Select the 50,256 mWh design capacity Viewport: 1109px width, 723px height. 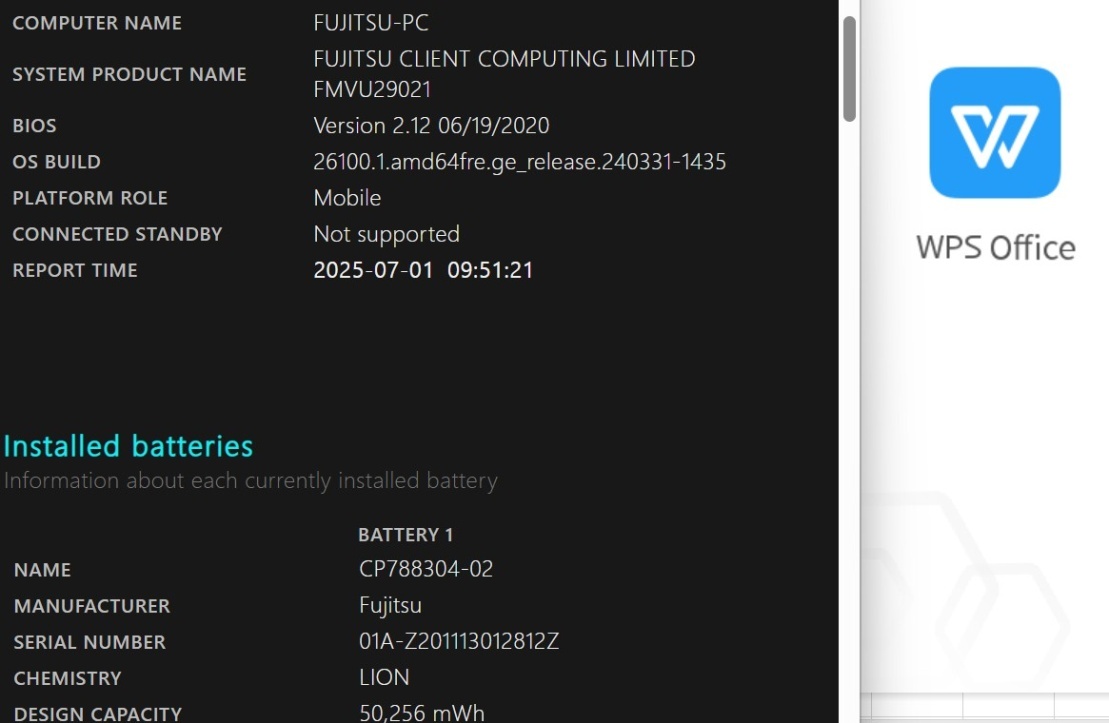pyautogui.click(x=422, y=712)
